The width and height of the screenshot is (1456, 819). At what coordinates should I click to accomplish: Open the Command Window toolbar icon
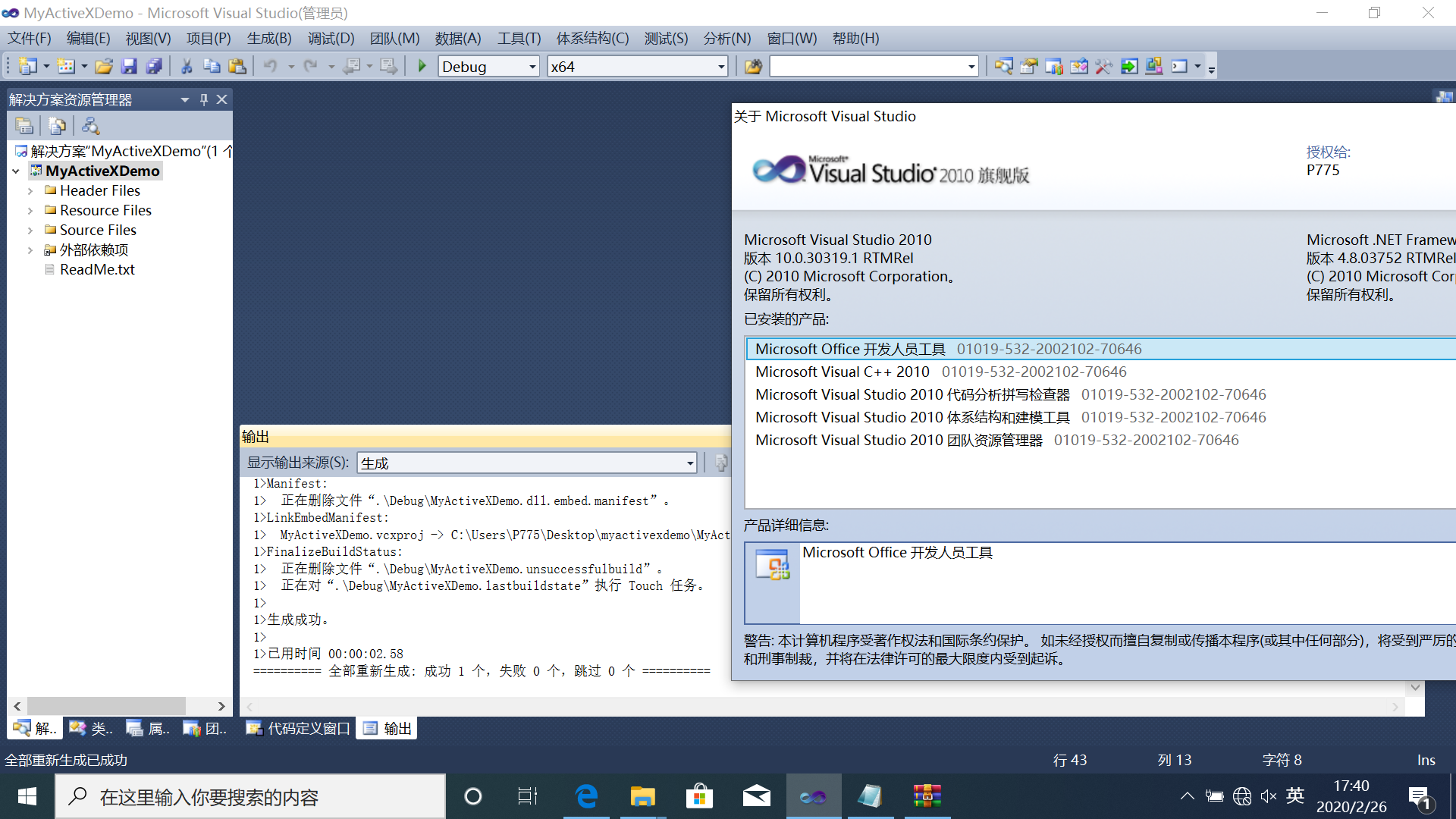1179,67
